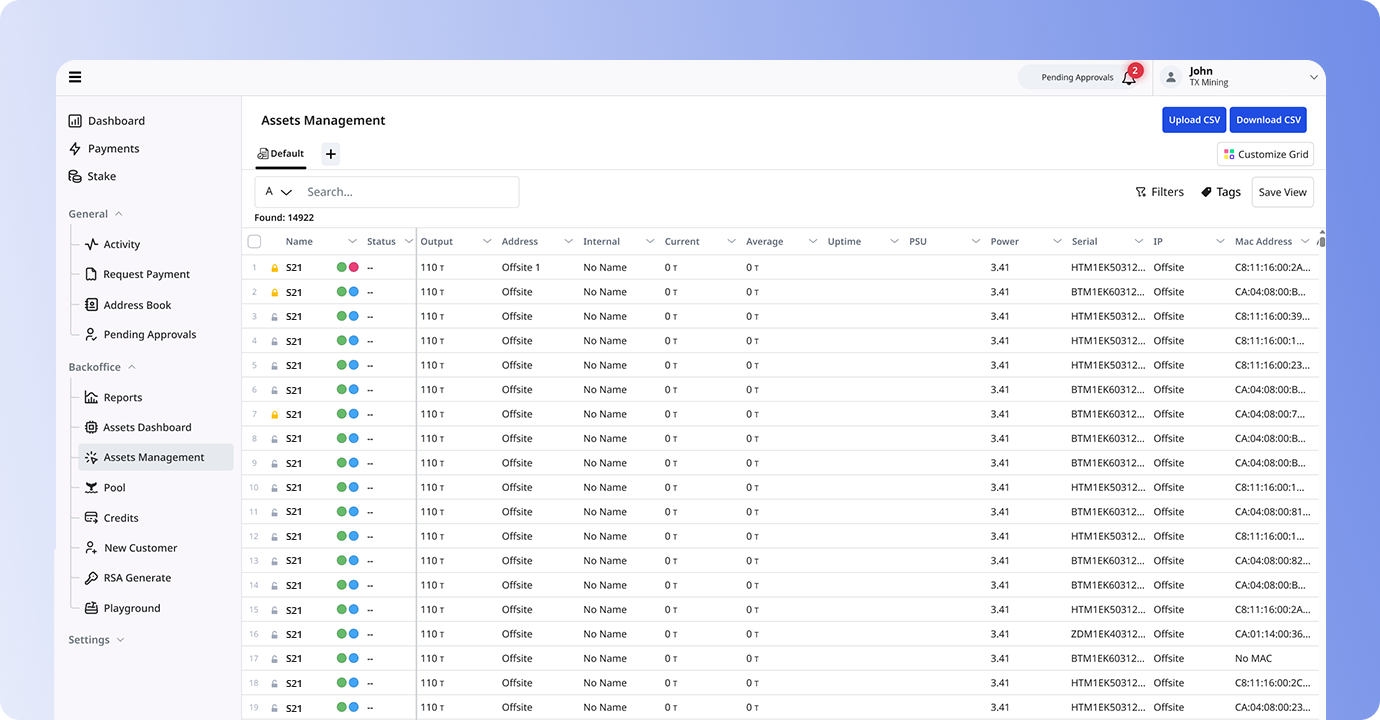Image resolution: width=1380 pixels, height=720 pixels.
Task: Click the Upload CSV button
Action: pyautogui.click(x=1194, y=120)
